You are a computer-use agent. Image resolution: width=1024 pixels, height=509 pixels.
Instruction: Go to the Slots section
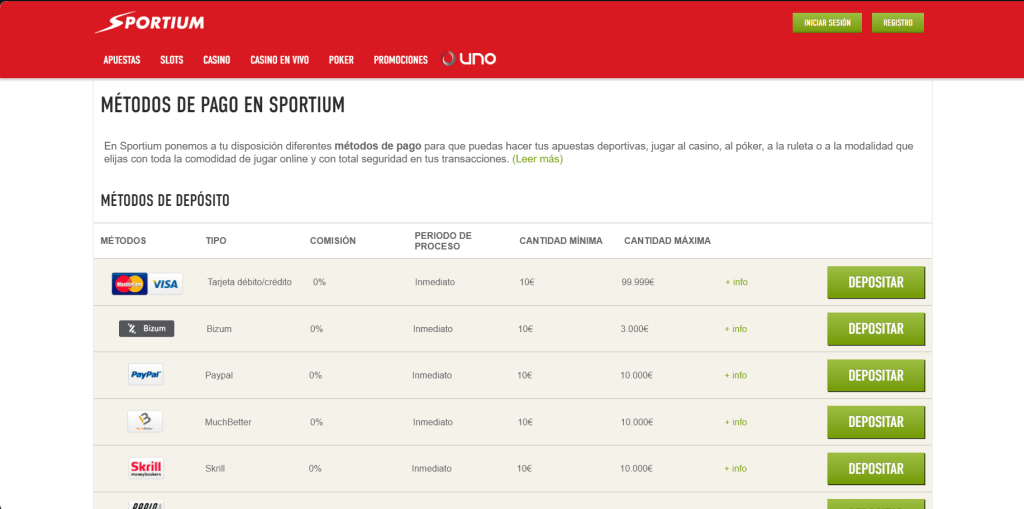click(172, 60)
